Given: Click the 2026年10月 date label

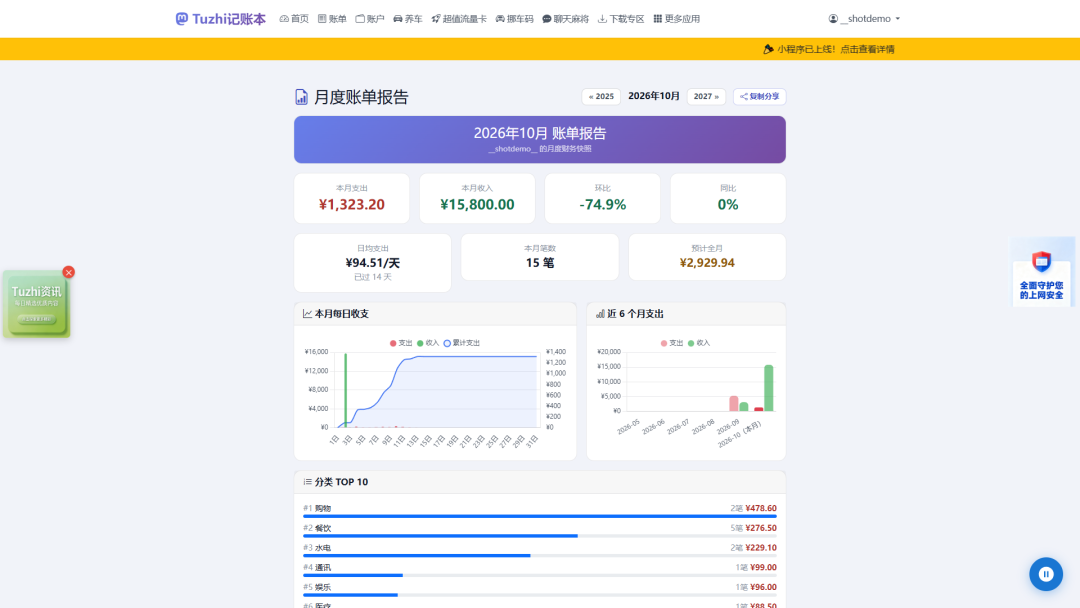Looking at the screenshot, I should click(654, 96).
